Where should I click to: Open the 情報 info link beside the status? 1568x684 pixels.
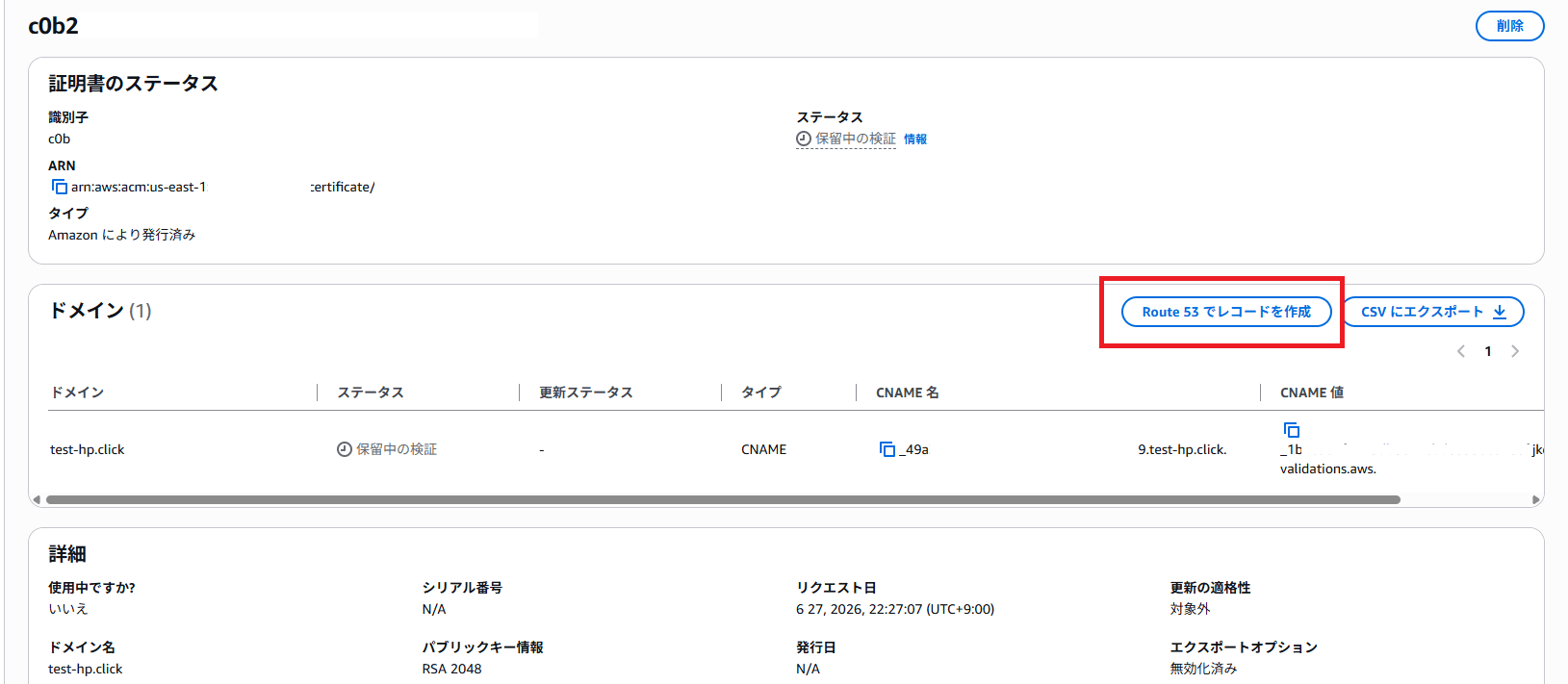[x=915, y=139]
